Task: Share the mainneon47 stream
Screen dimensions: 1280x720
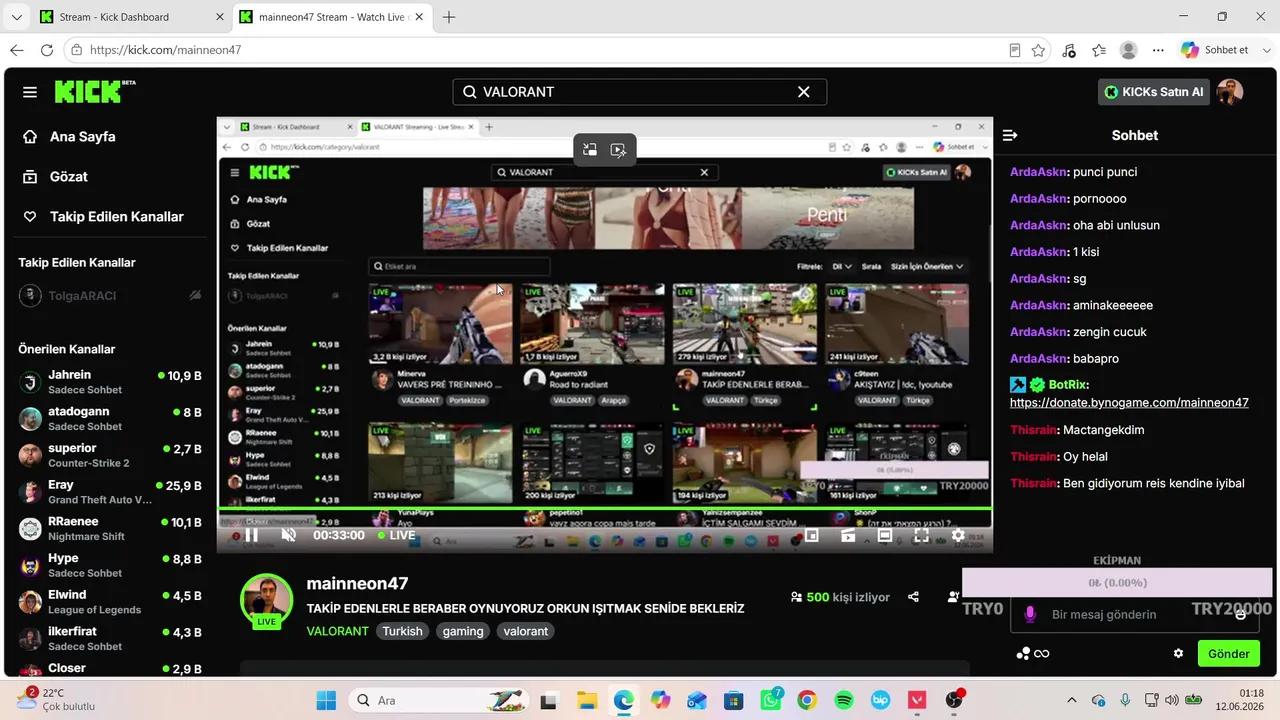Action: pyautogui.click(x=913, y=597)
